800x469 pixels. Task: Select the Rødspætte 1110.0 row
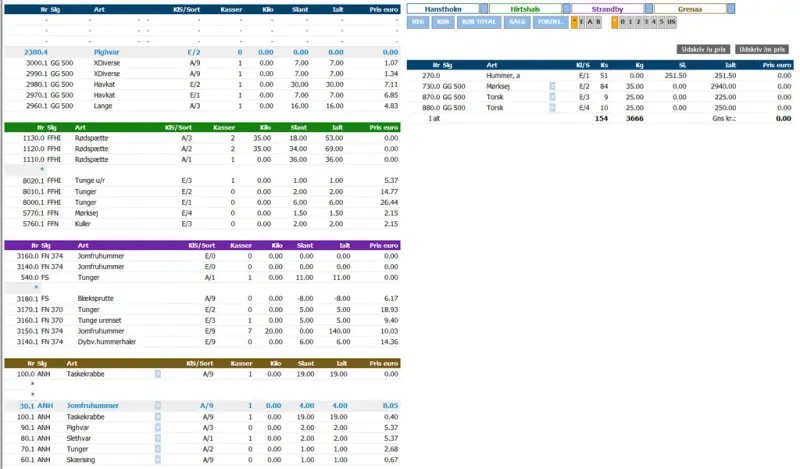tap(202, 159)
